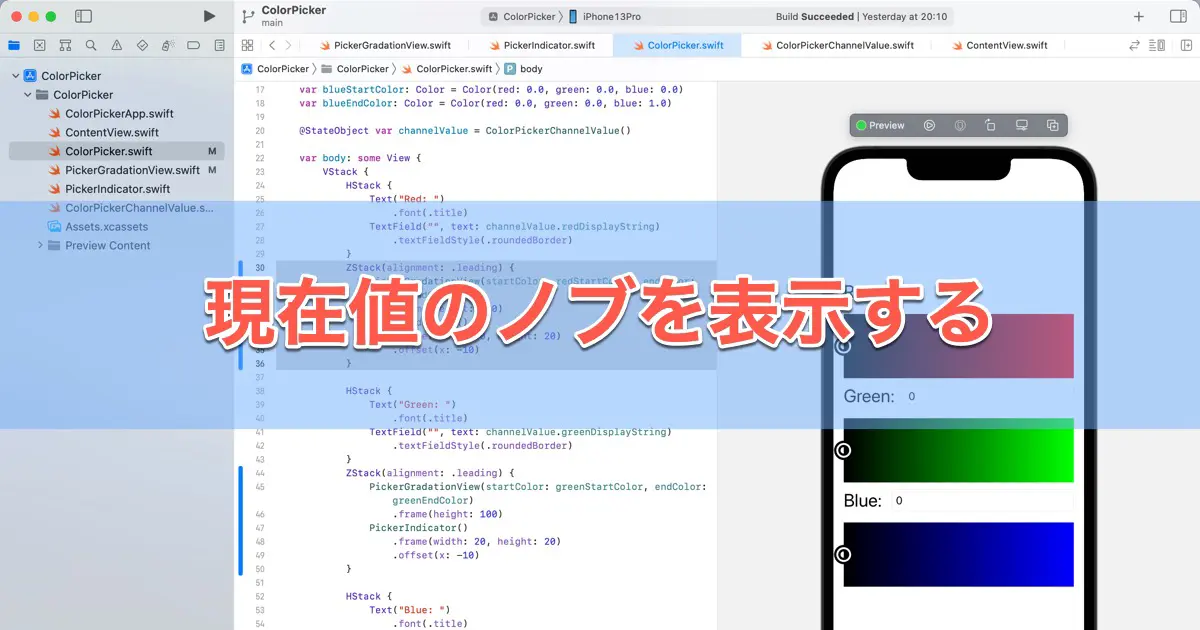Click the swap editor arrows icon
Image resolution: width=1200 pixels, height=630 pixels.
1134,45
